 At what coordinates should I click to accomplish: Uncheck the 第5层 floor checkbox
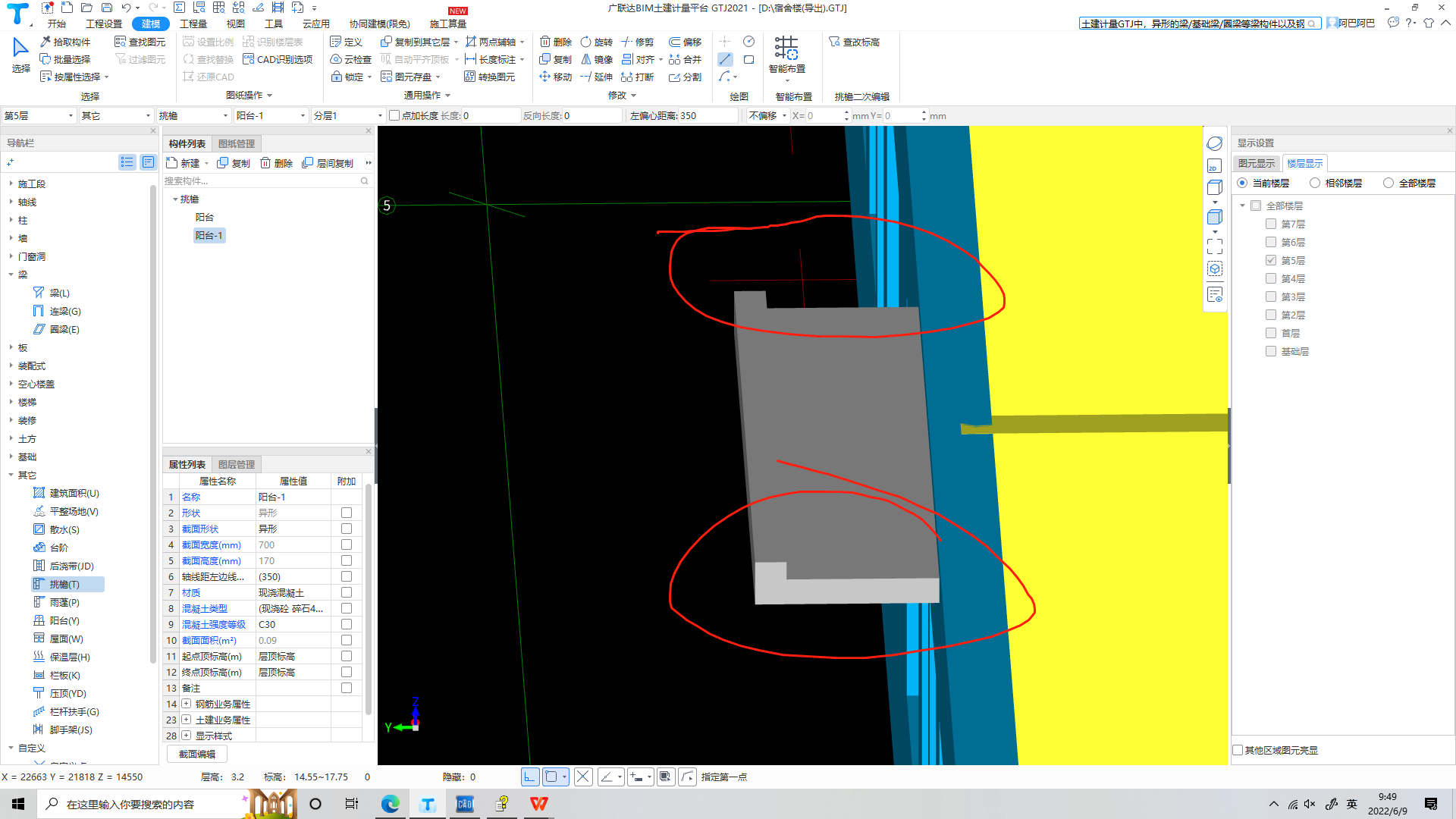[x=1271, y=260]
